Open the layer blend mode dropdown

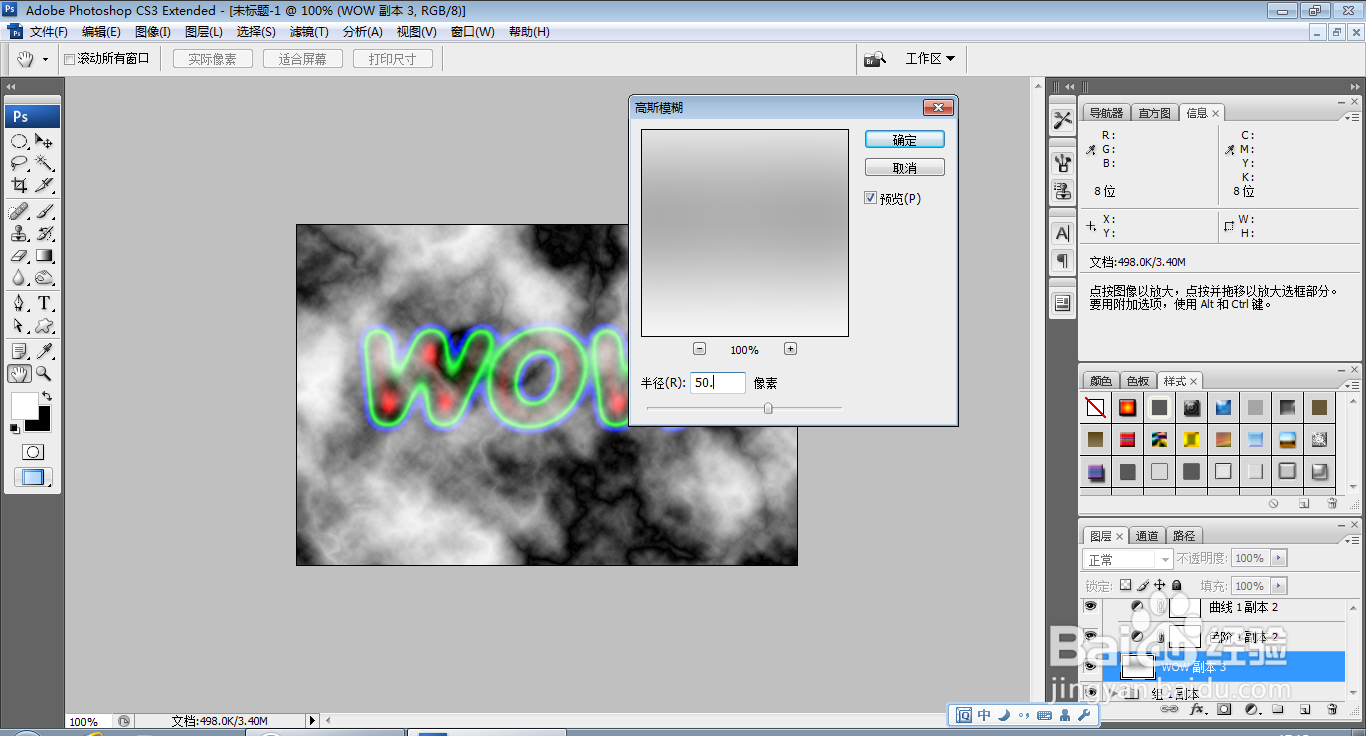[x=1128, y=559]
